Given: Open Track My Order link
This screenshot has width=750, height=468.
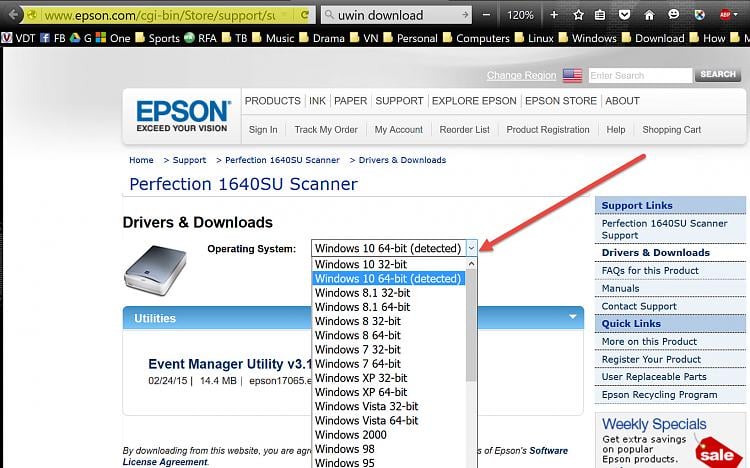Looking at the screenshot, I should click(x=326, y=130).
